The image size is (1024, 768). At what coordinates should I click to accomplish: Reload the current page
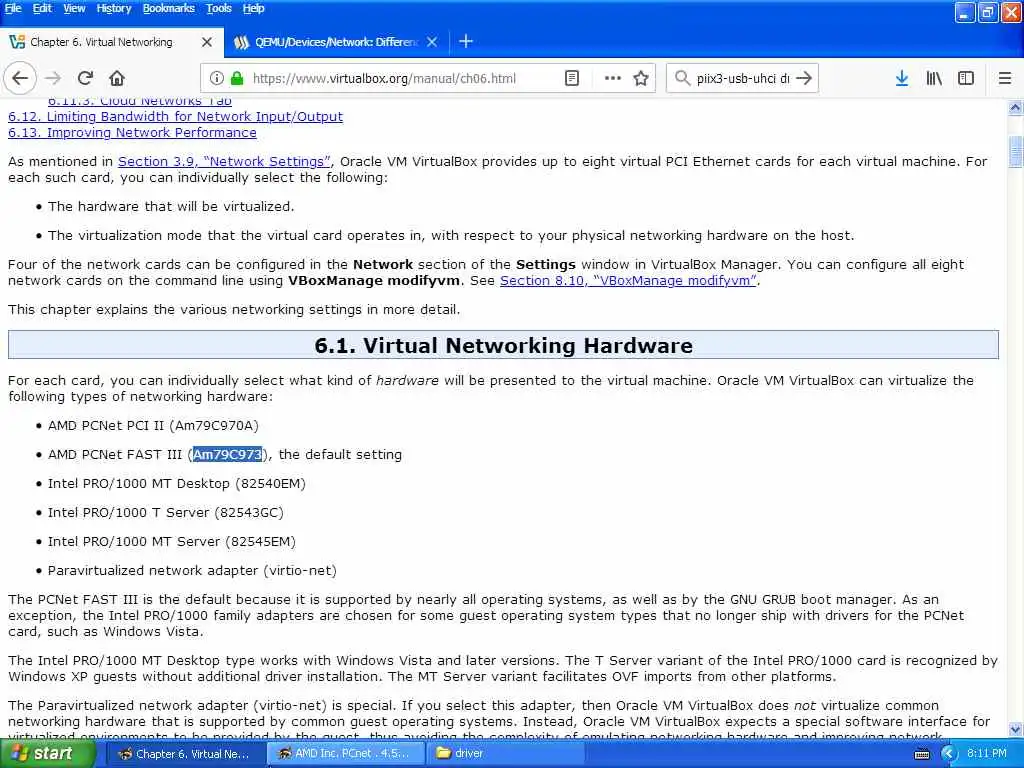click(85, 78)
